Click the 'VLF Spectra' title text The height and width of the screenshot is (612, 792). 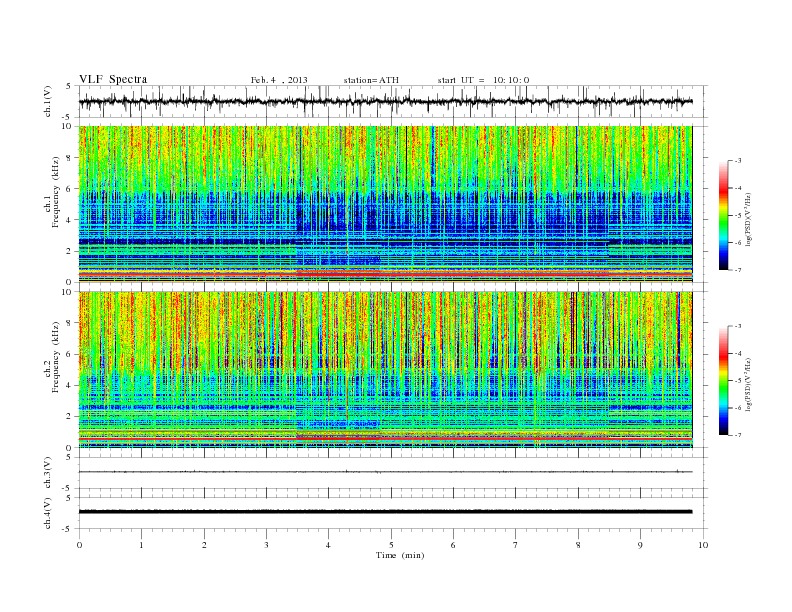113,79
